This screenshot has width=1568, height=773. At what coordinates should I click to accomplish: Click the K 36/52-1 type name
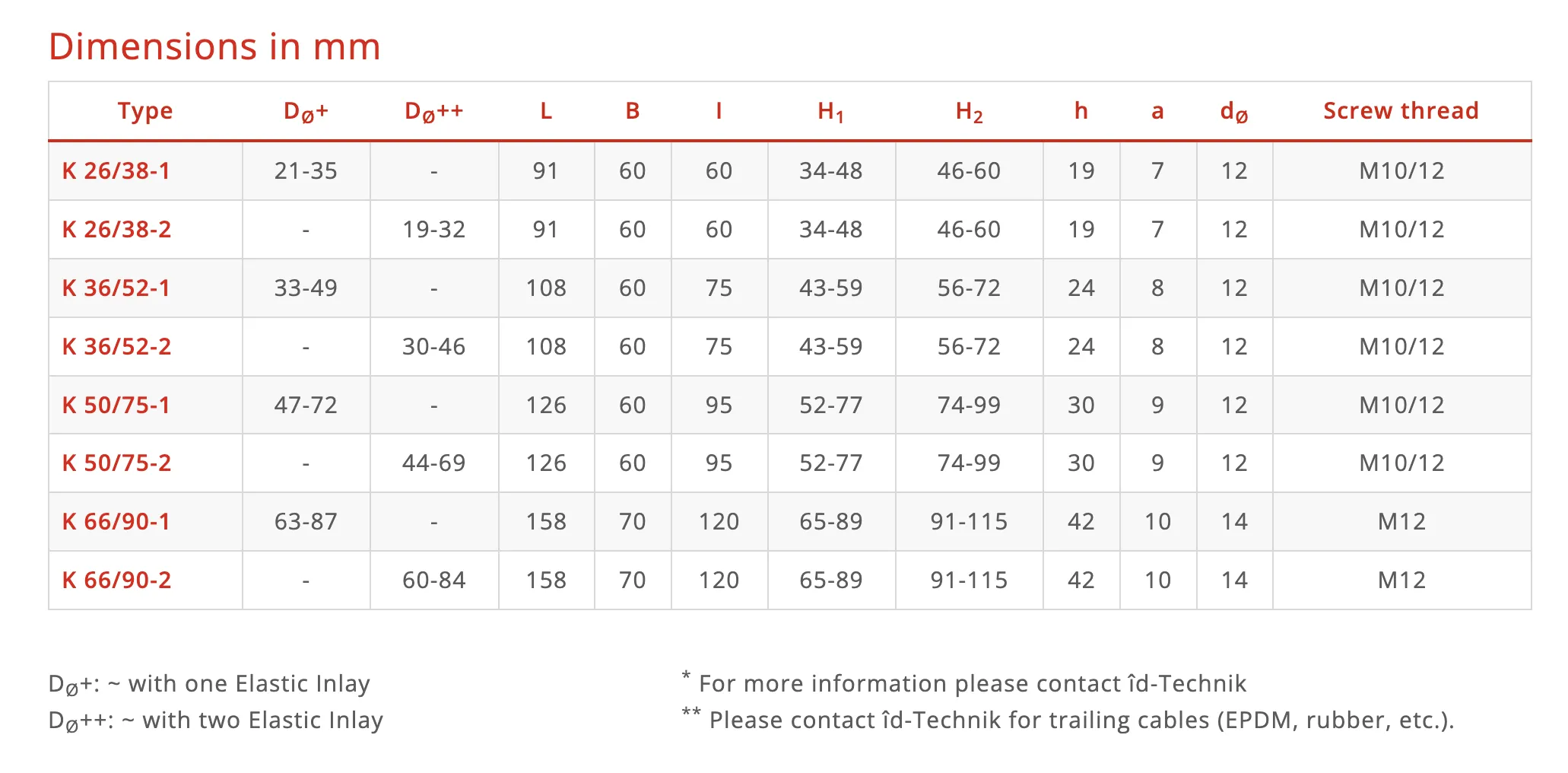pos(116,288)
